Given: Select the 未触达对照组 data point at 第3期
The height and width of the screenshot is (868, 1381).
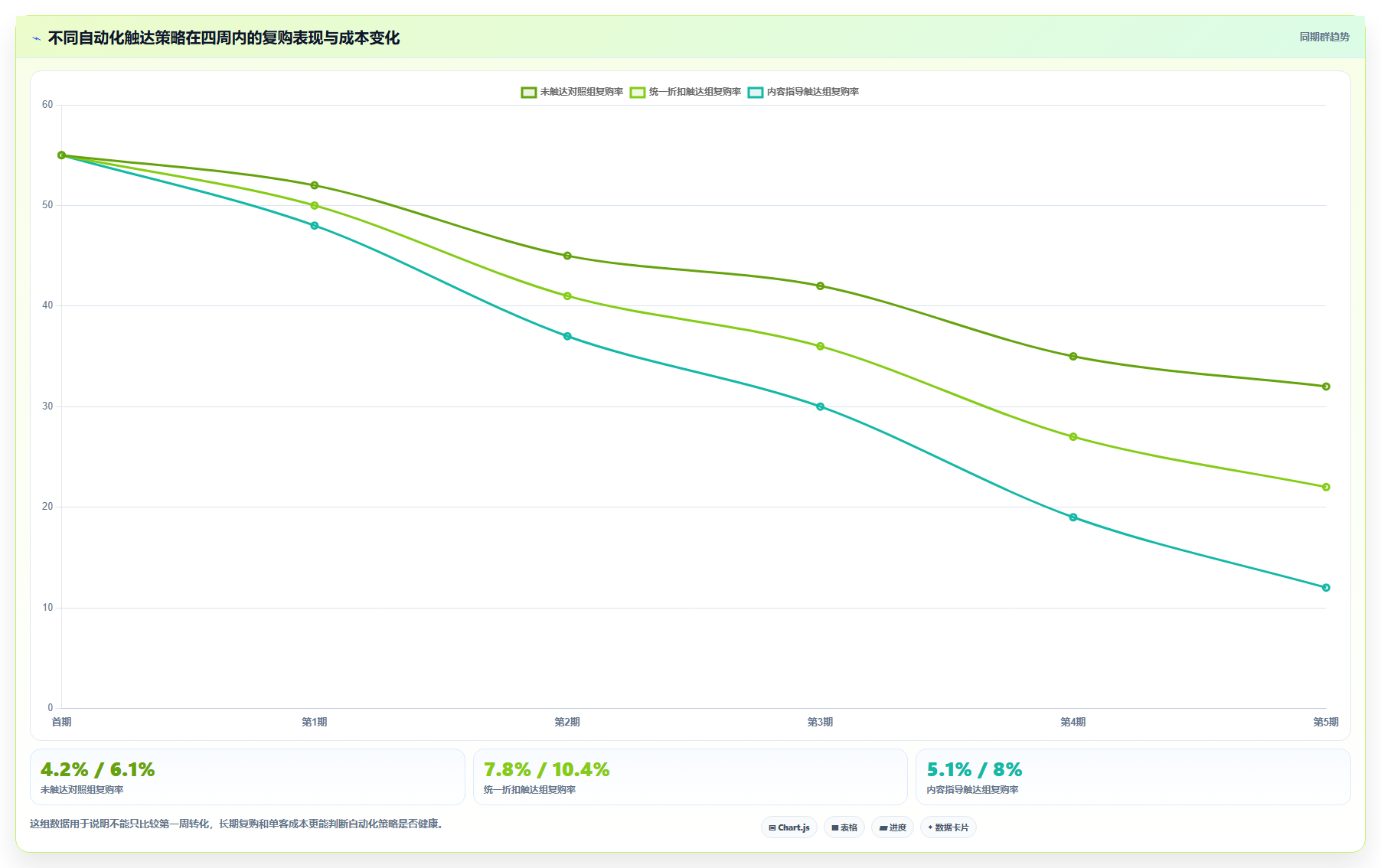Looking at the screenshot, I should click(821, 286).
